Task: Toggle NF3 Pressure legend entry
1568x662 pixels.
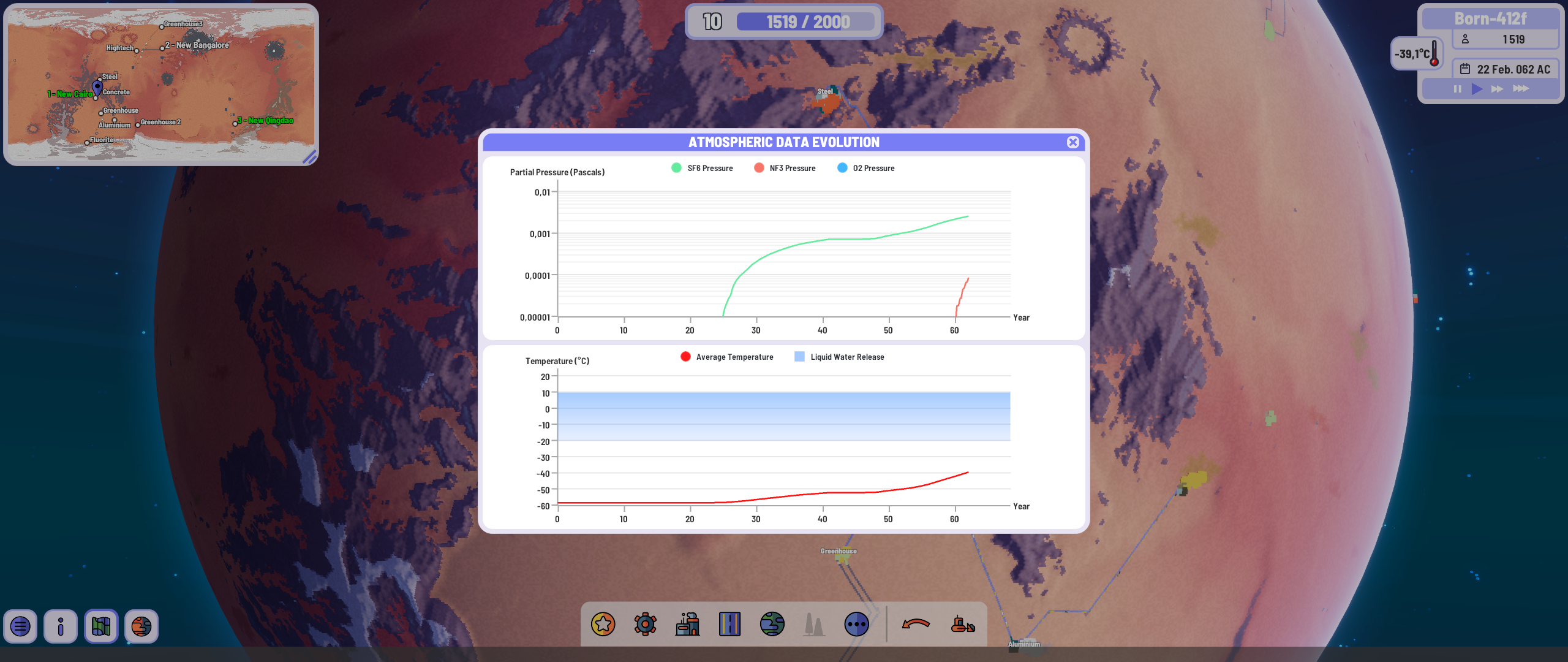Action: [x=785, y=168]
